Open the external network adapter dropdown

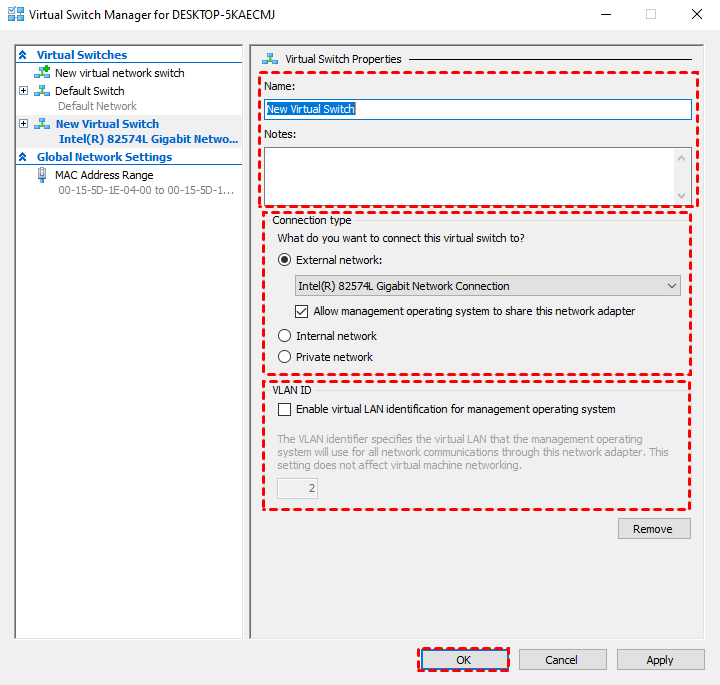[487, 286]
